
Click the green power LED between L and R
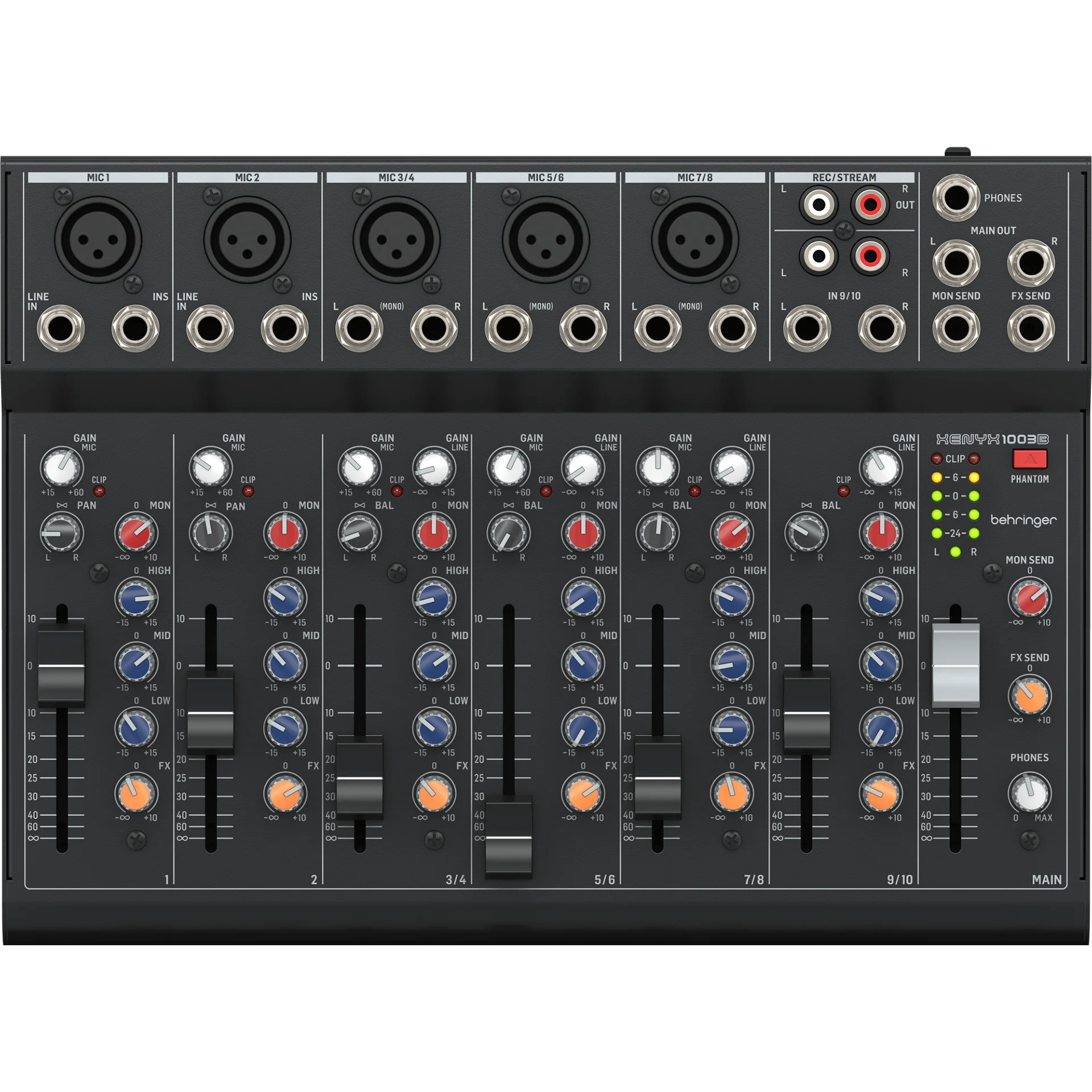[955, 552]
